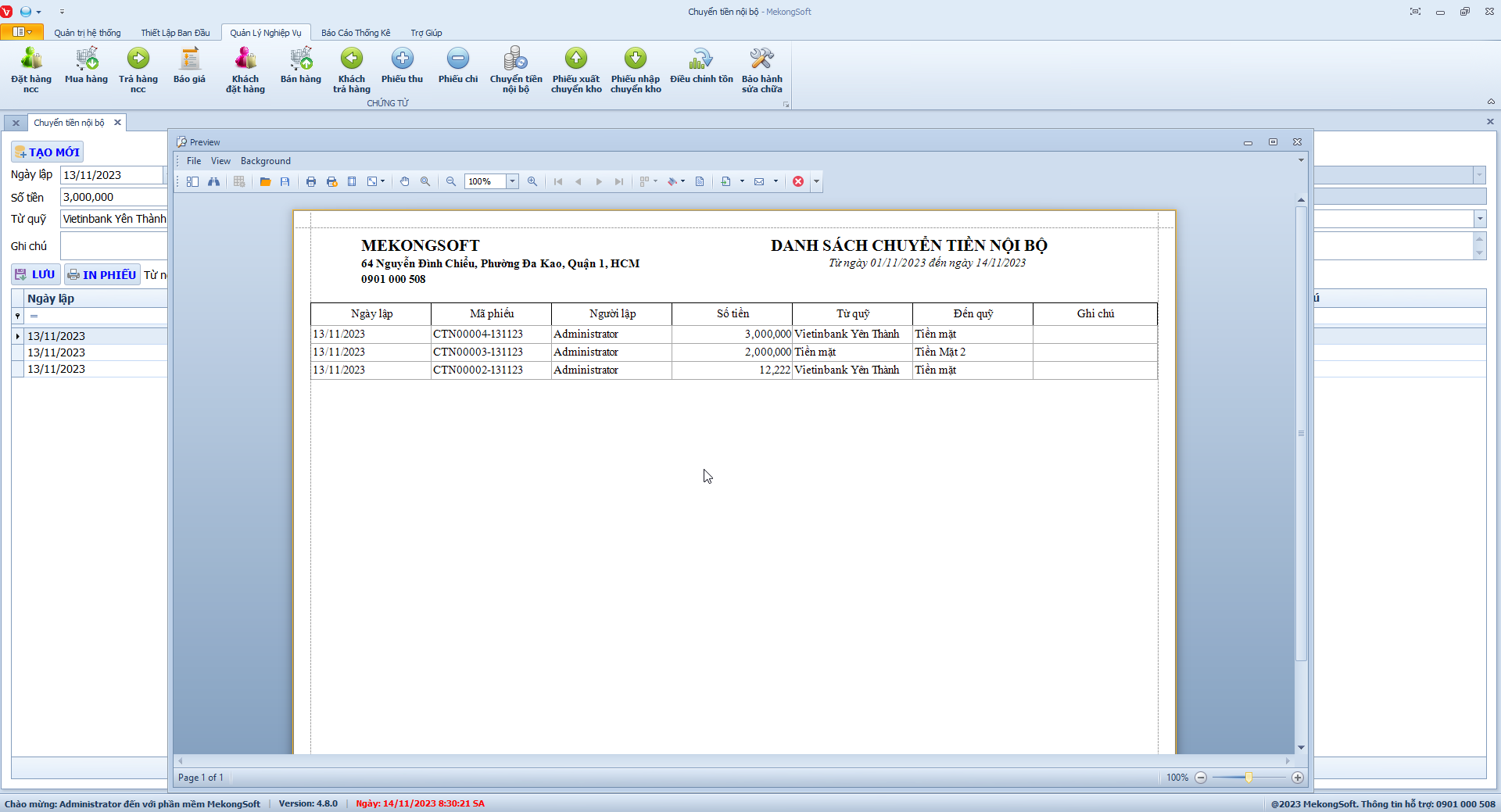Click the zoom slider in Preview status bar
This screenshot has height=812, width=1501.
click(1248, 778)
